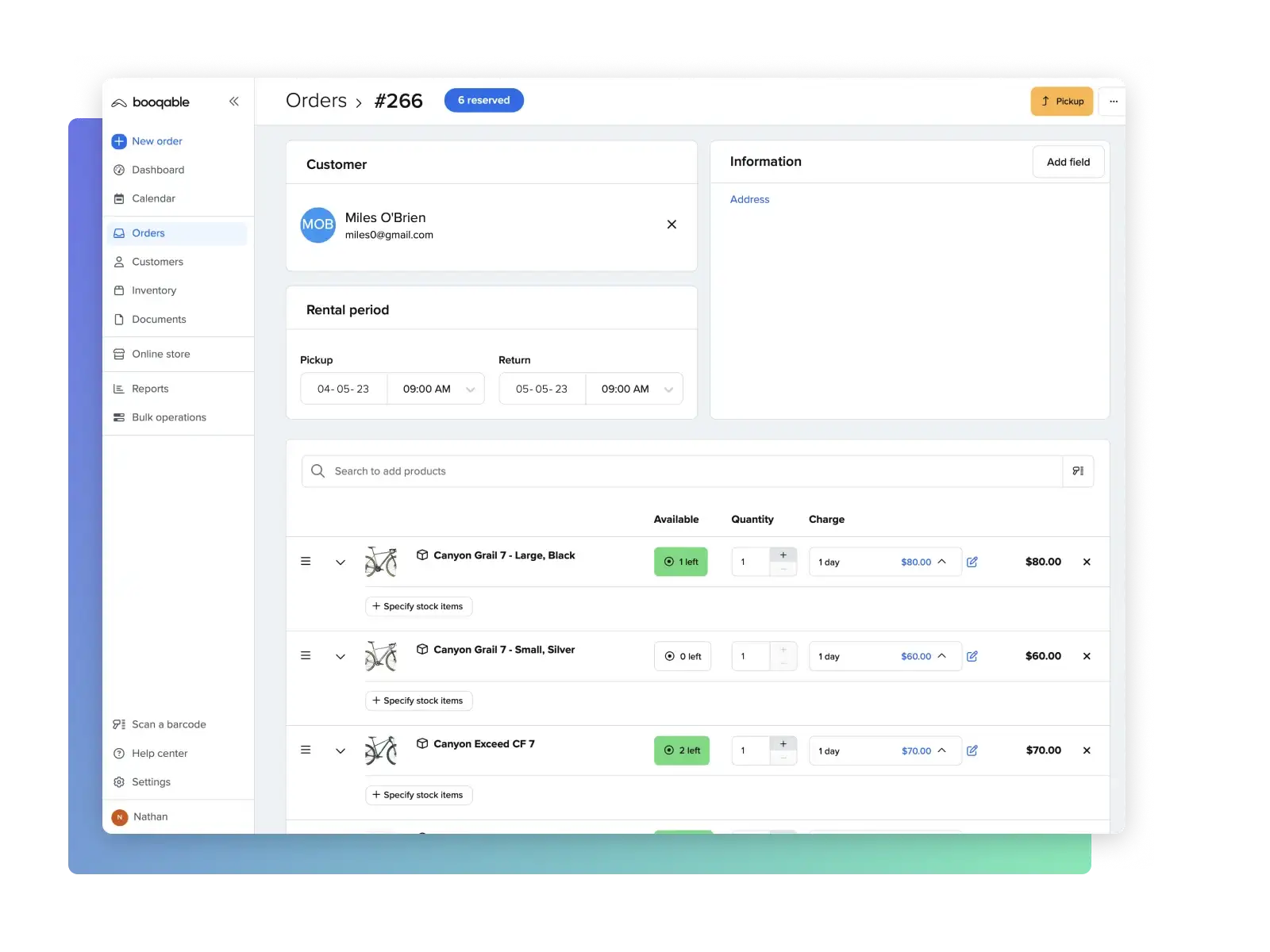1270x952 pixels.
Task: Edit charge of Canyon Grail Small Silver
Action: pos(972,656)
